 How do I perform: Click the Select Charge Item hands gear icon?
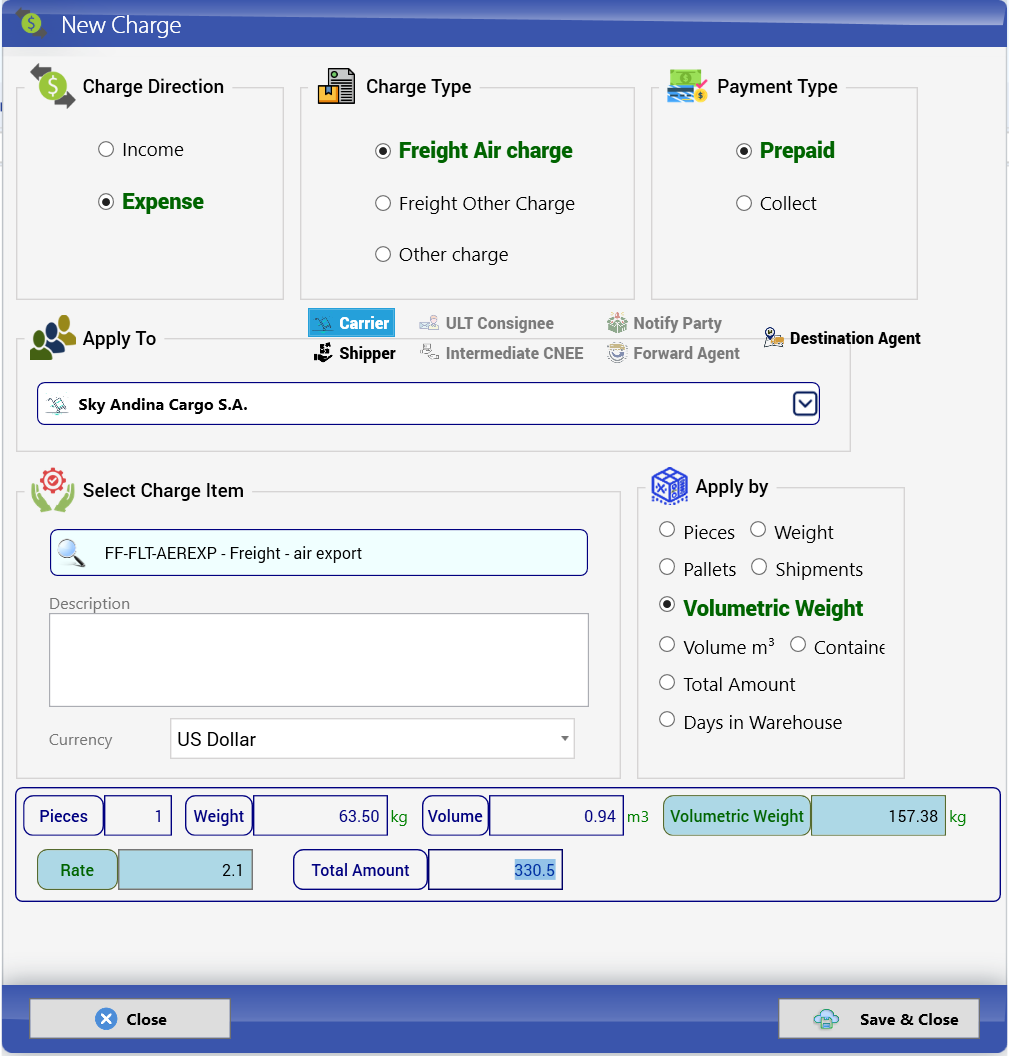tap(53, 490)
